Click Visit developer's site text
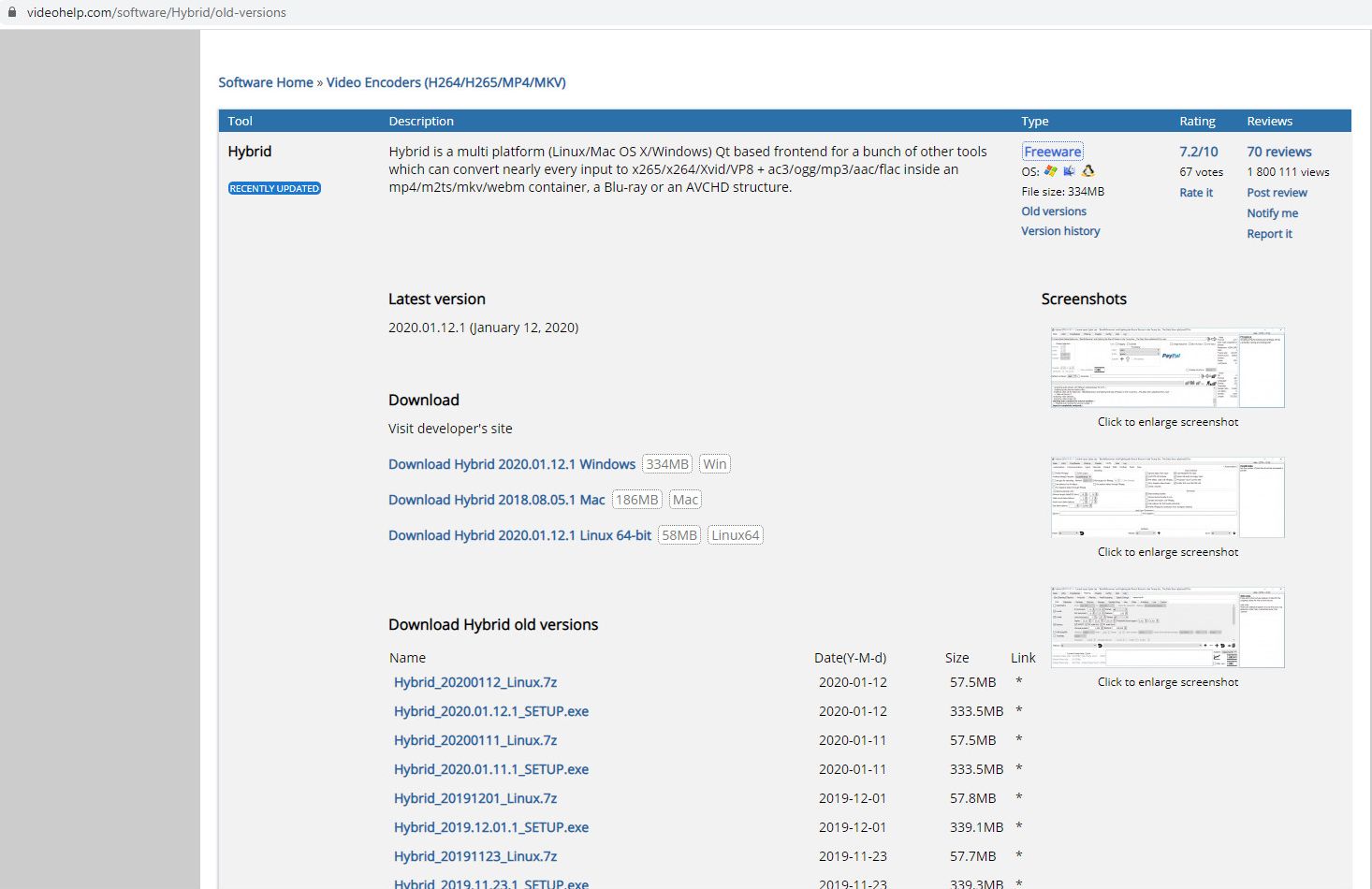Viewport: 1372px width, 889px height. point(450,429)
